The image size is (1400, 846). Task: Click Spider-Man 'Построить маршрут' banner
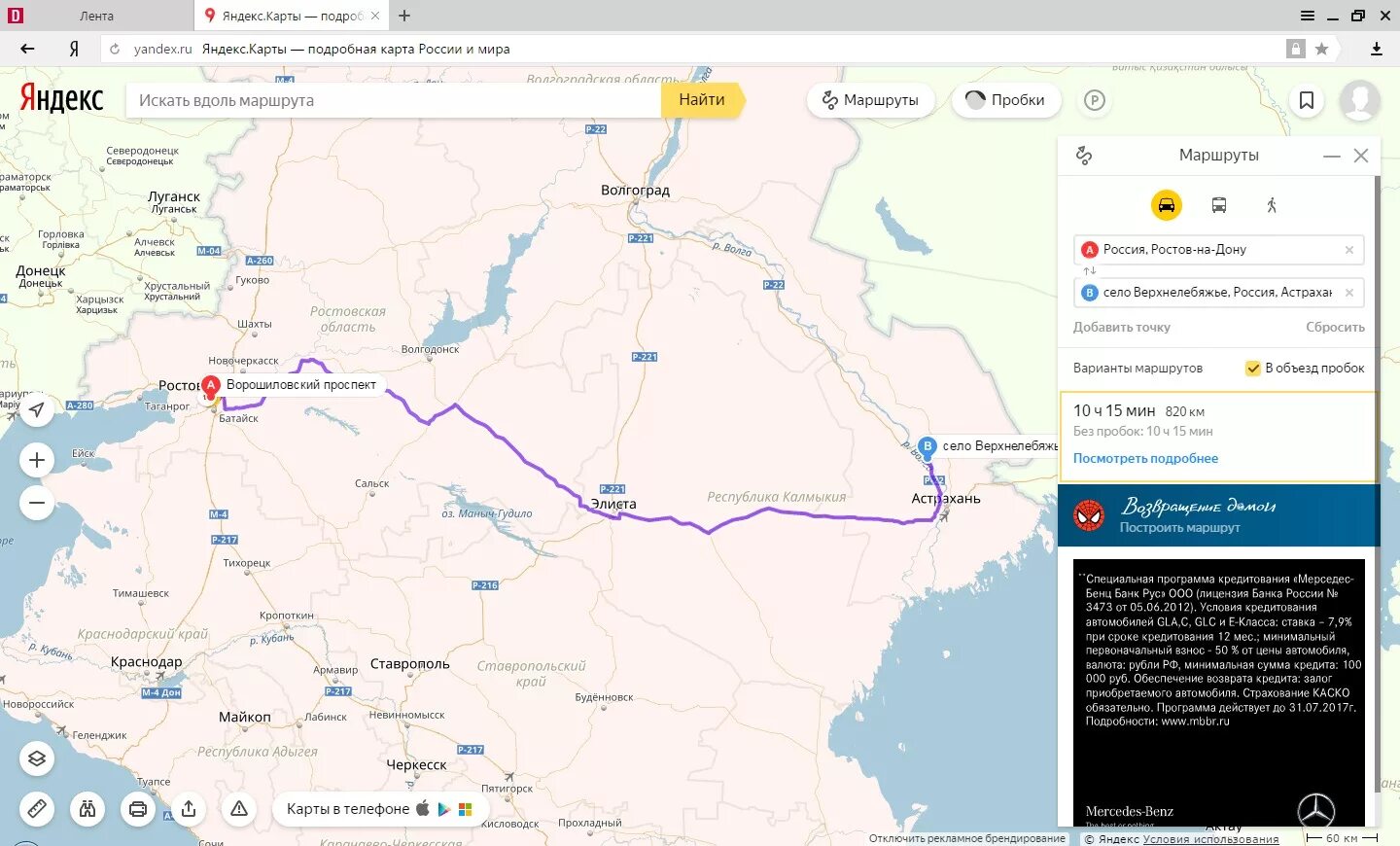coord(1218,515)
